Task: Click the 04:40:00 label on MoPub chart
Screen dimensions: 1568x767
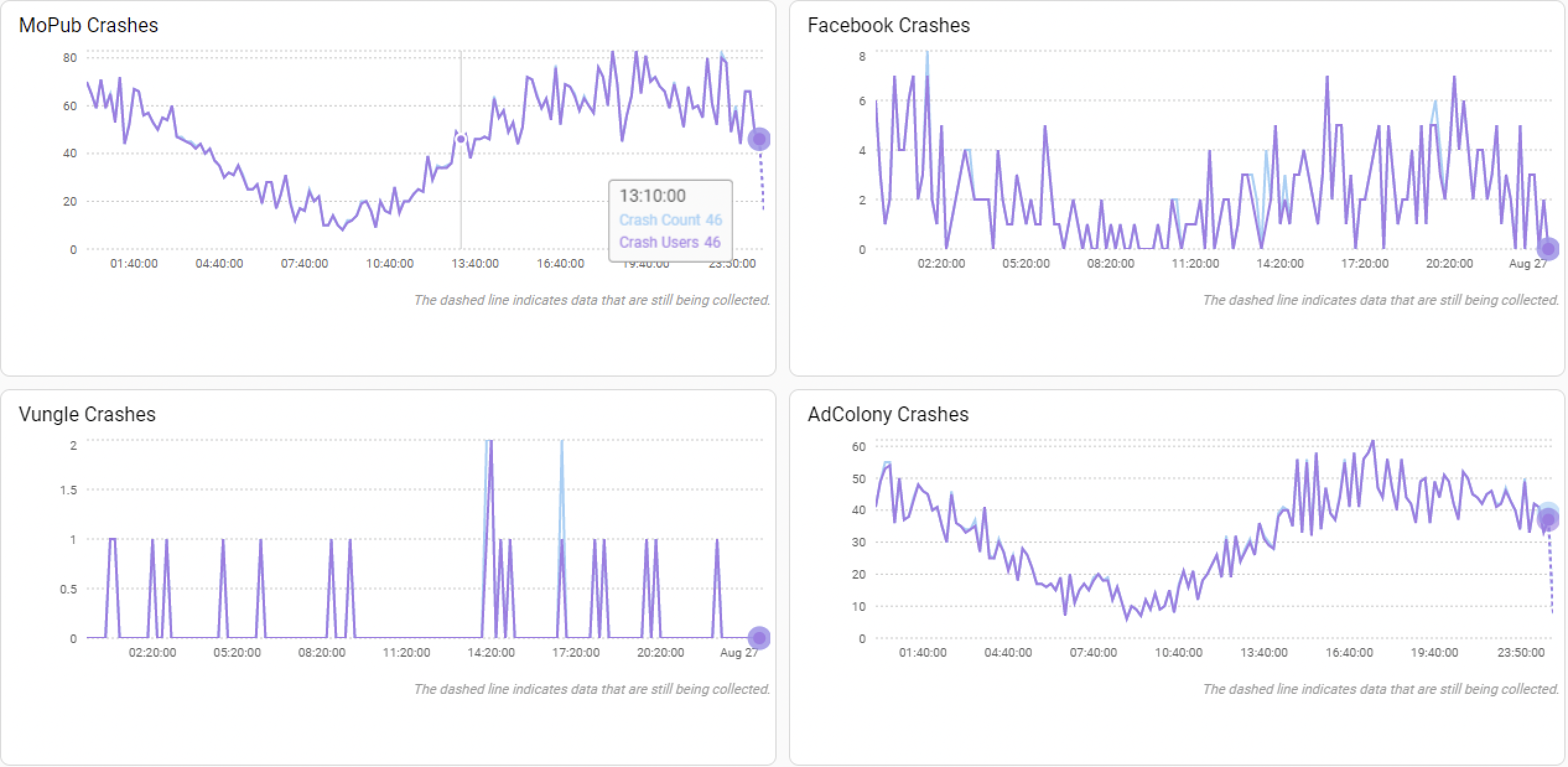Action: pyautogui.click(x=219, y=264)
